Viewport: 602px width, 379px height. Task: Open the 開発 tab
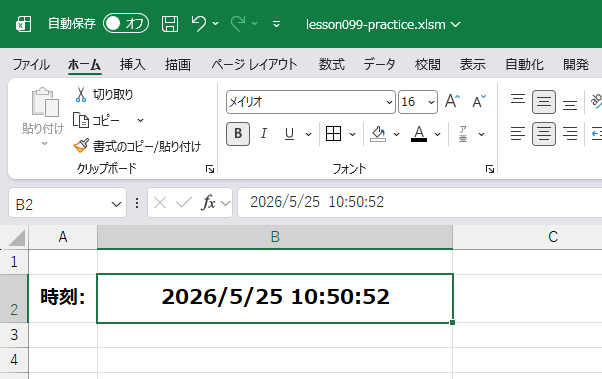[x=576, y=64]
